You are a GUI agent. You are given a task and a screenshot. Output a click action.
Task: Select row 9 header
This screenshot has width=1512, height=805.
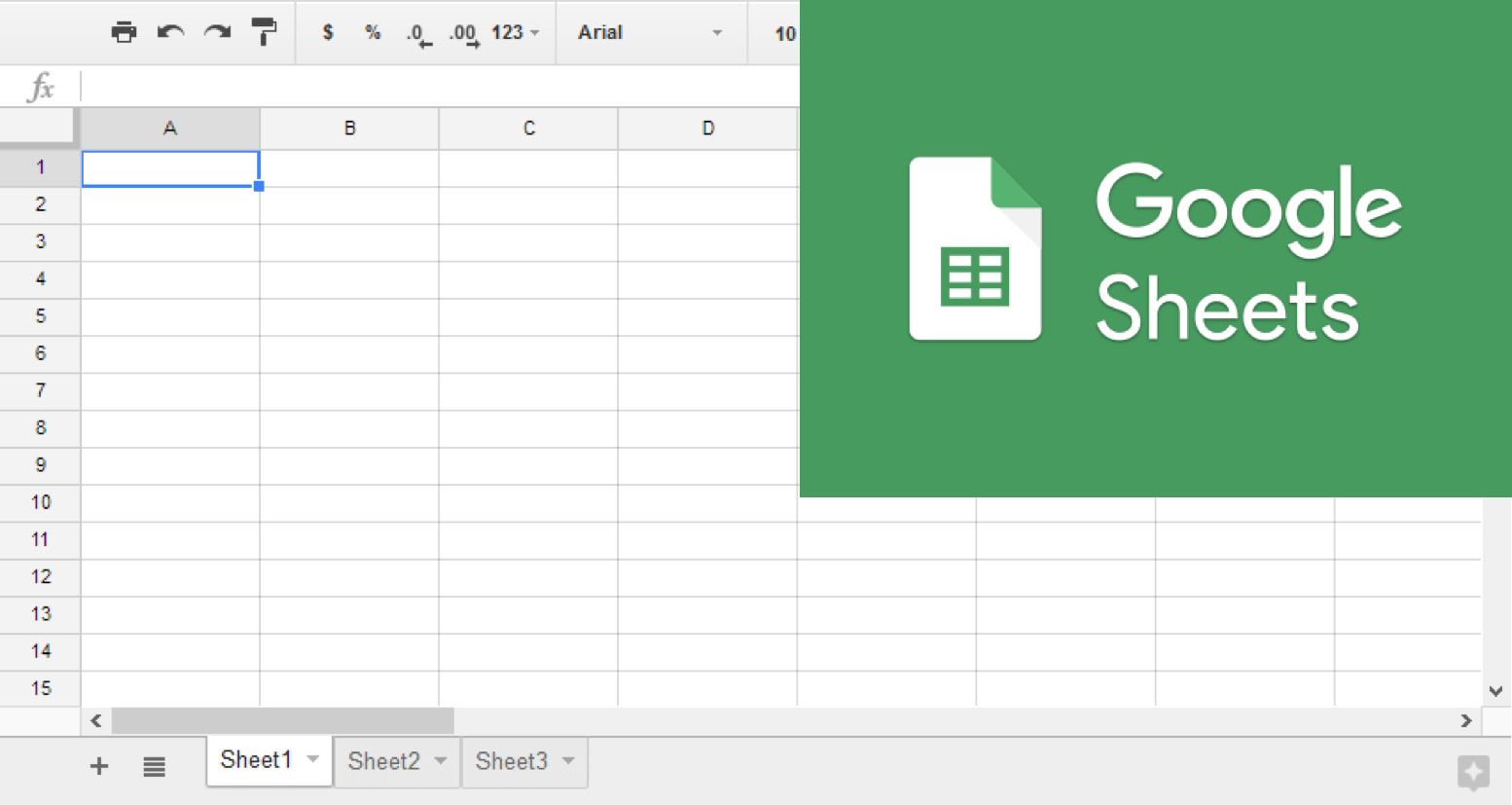click(40, 465)
